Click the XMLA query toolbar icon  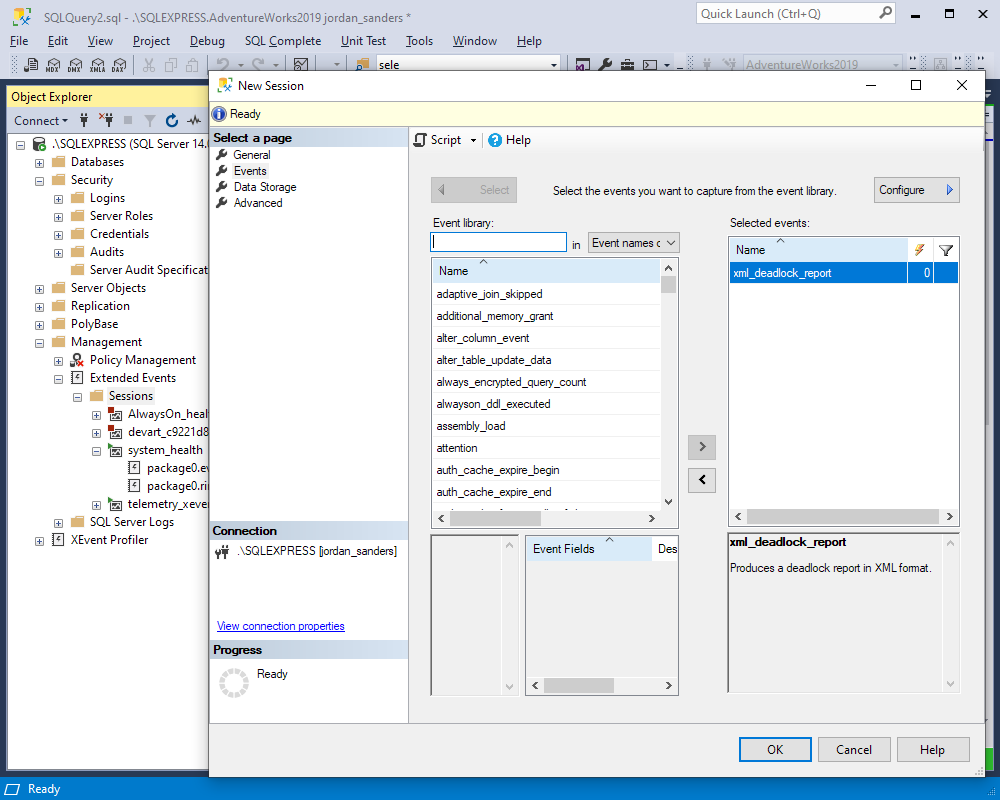(x=98, y=64)
